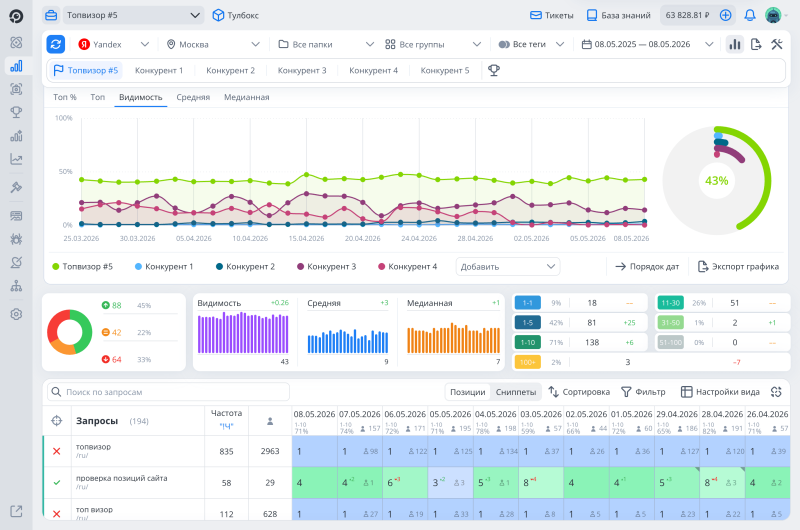800x530 pixels.
Task: Open the trophy icon in sidebar
Action: click(x=16, y=112)
